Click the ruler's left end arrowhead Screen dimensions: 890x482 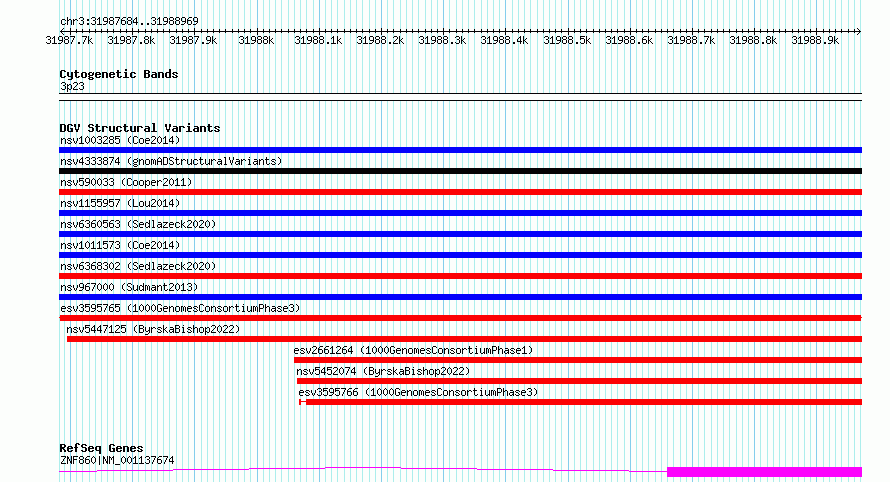point(62,31)
